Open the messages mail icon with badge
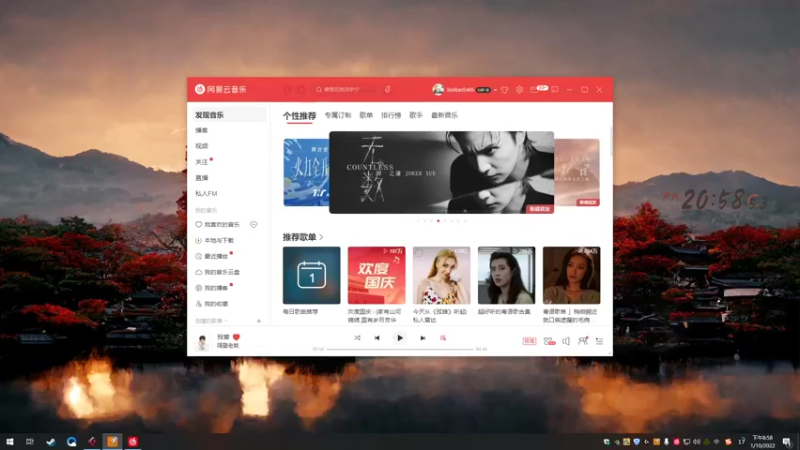Screen dimensions: 800x450 (538, 89)
